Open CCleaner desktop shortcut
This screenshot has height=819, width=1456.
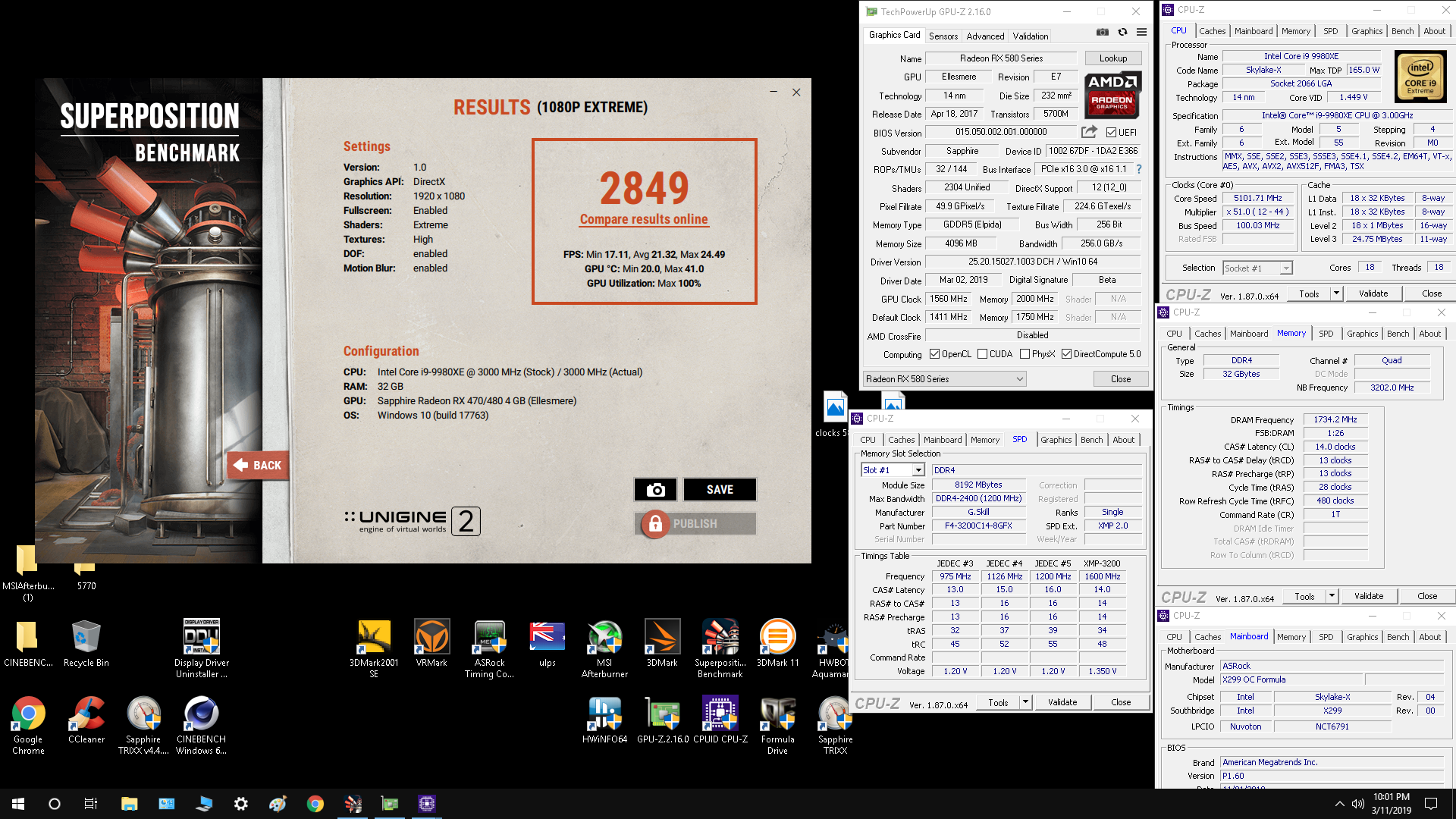(x=86, y=720)
